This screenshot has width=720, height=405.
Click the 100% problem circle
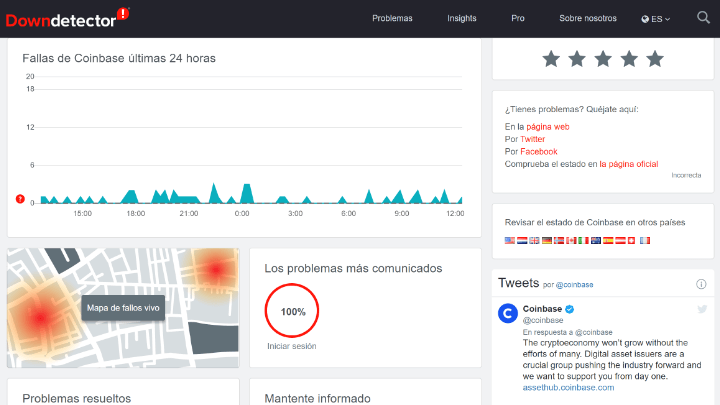pos(292,311)
